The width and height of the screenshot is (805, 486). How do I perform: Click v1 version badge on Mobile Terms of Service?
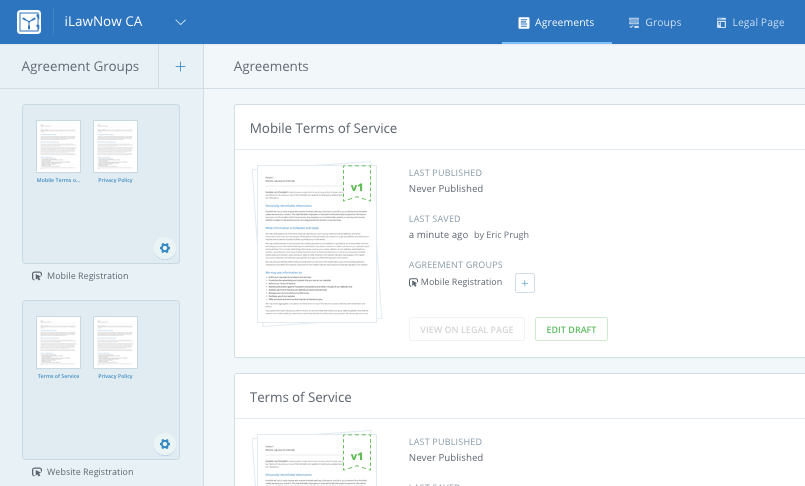click(357, 183)
